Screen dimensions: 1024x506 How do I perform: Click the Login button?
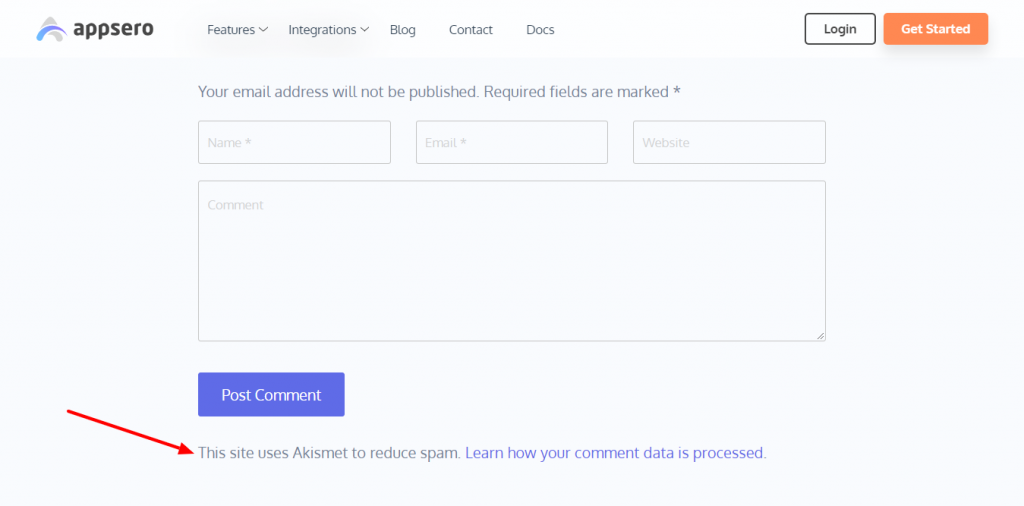[x=840, y=29]
